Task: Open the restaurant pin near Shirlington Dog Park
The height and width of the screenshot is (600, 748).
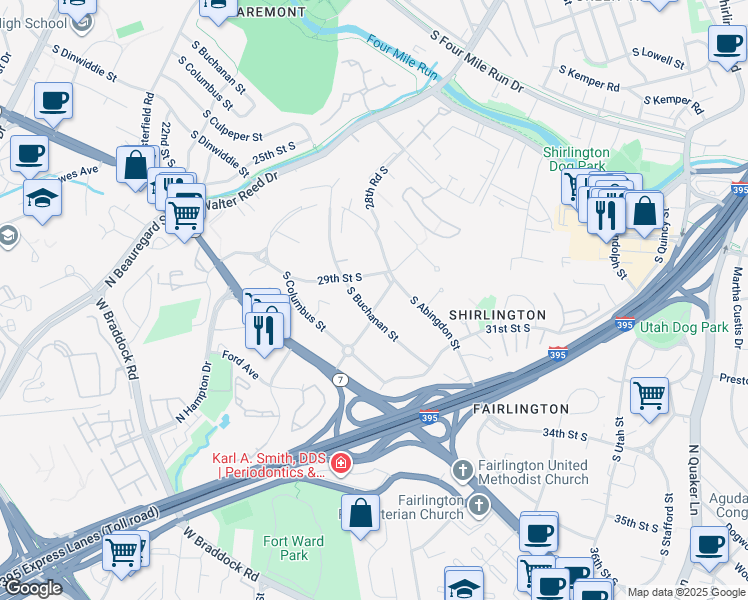Action: 606,219
